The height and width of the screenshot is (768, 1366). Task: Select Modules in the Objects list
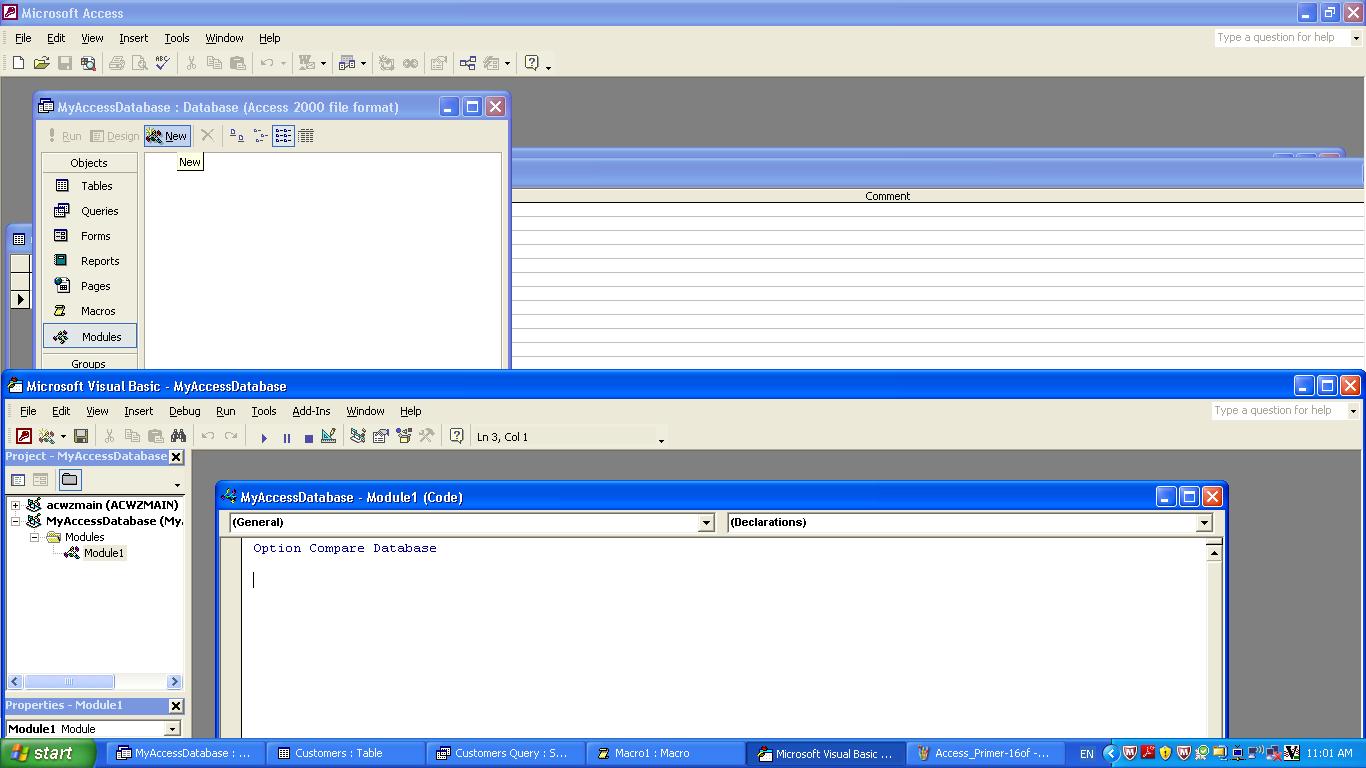tap(89, 337)
